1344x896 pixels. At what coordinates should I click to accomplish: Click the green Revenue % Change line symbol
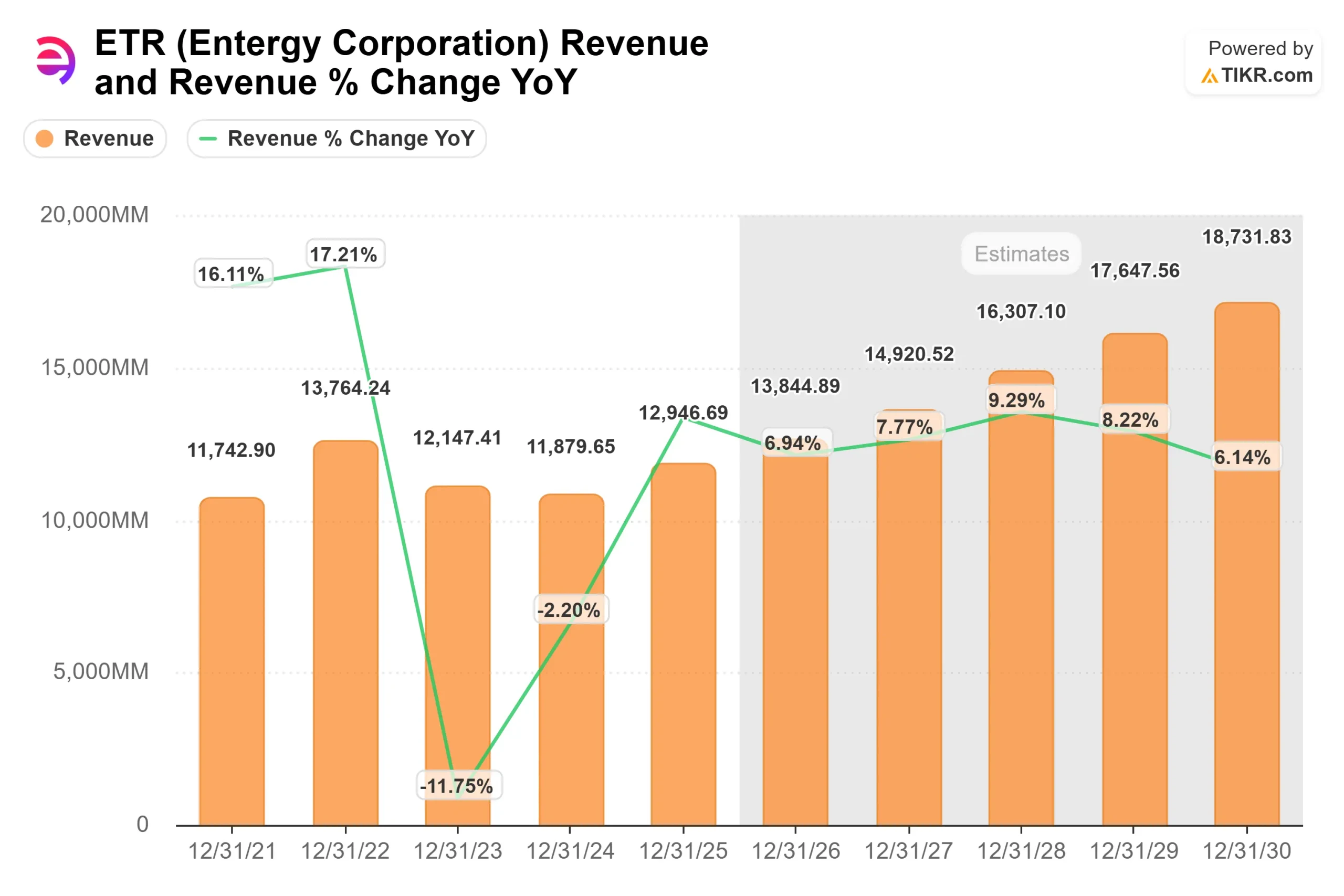tap(207, 138)
